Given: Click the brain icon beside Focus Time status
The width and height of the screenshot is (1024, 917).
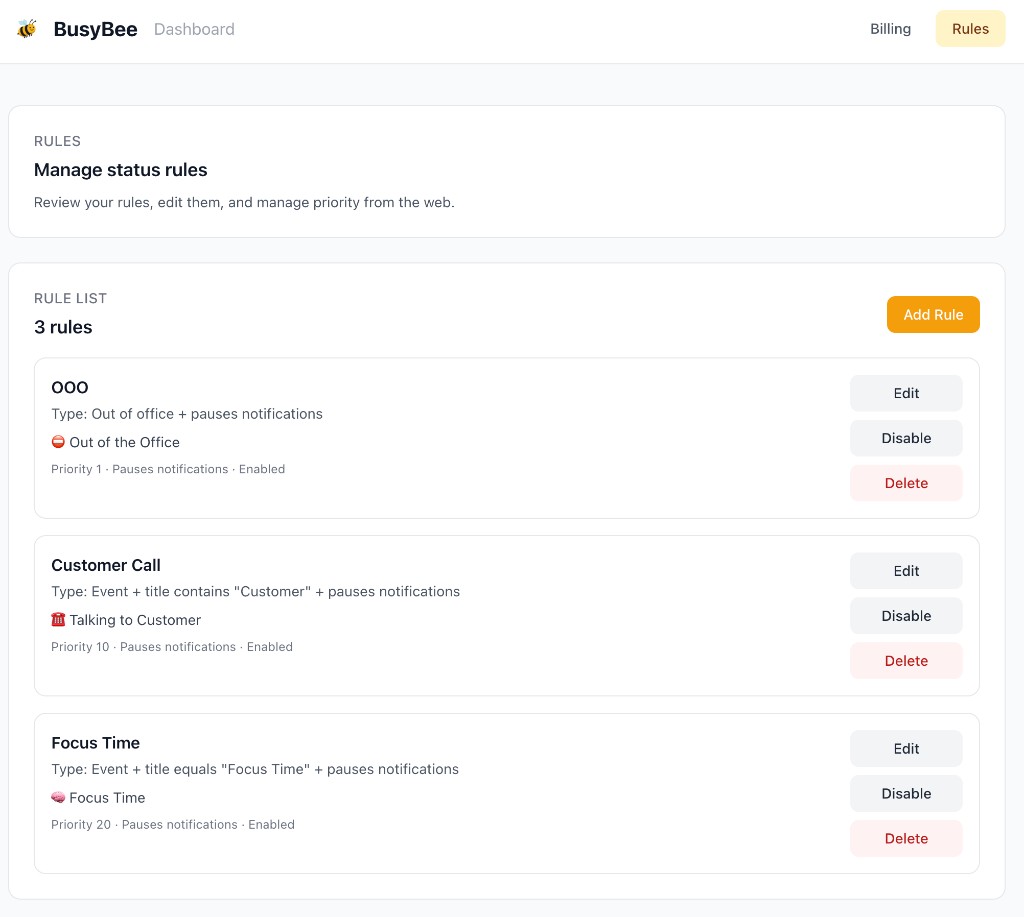Looking at the screenshot, I should click(58, 797).
